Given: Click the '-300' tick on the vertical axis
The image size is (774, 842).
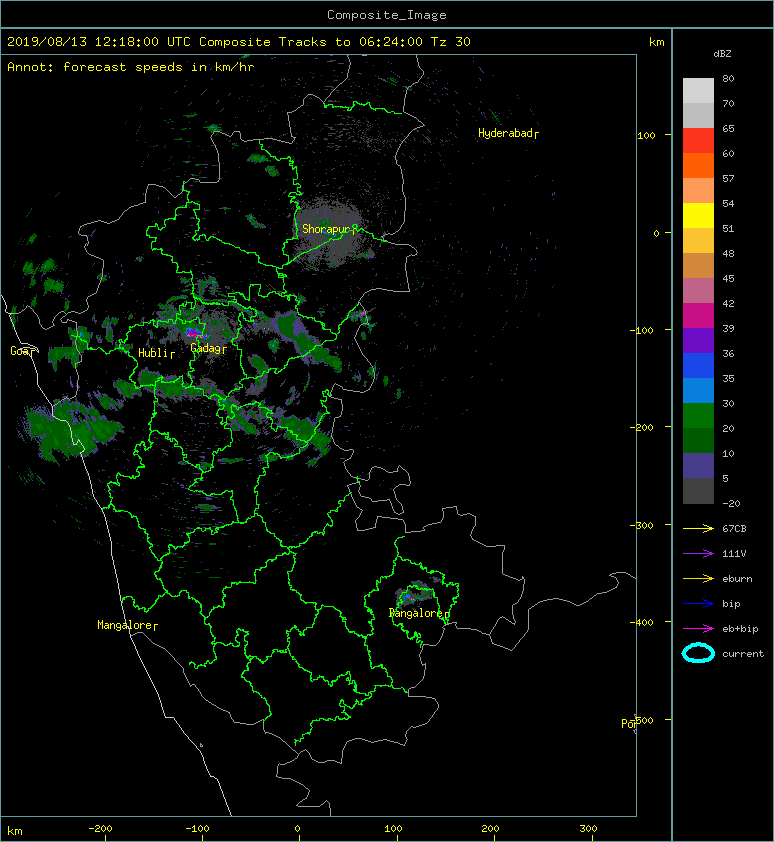Looking at the screenshot, I should pyautogui.click(x=642, y=525).
